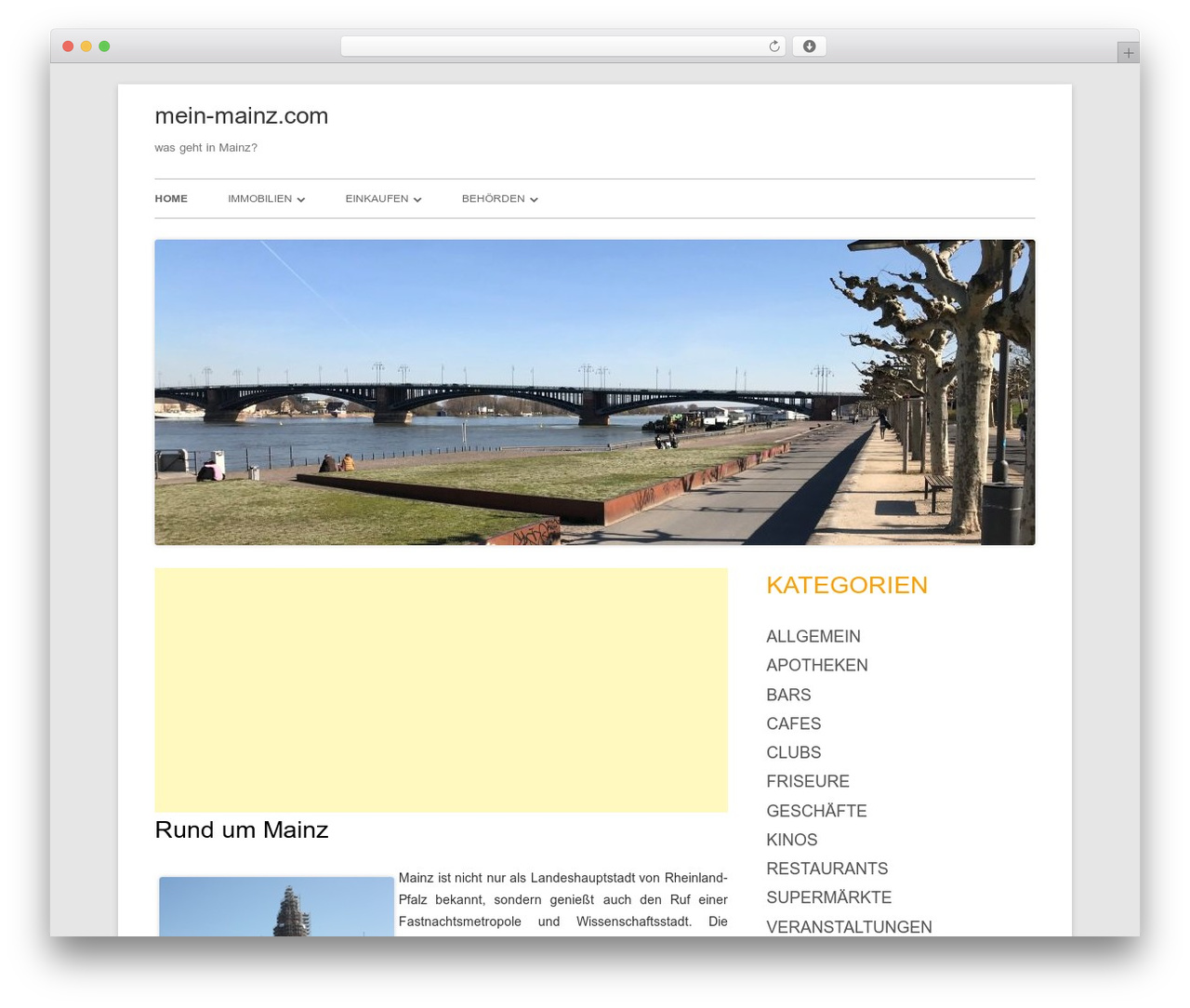1190x1008 pixels.
Task: Open the BARS category
Action: (788, 696)
